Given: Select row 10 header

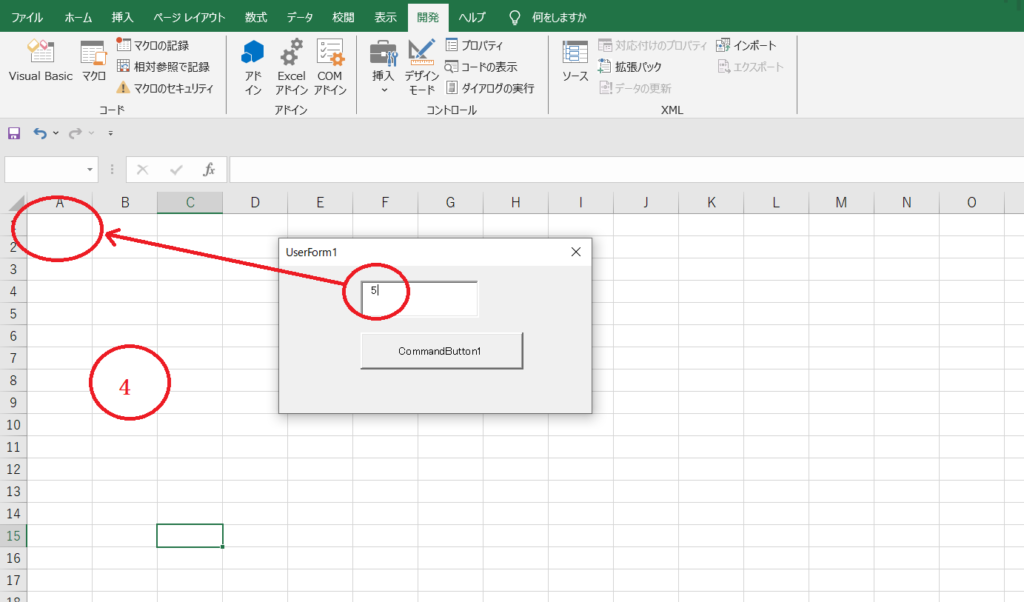Looking at the screenshot, I should pos(13,425).
